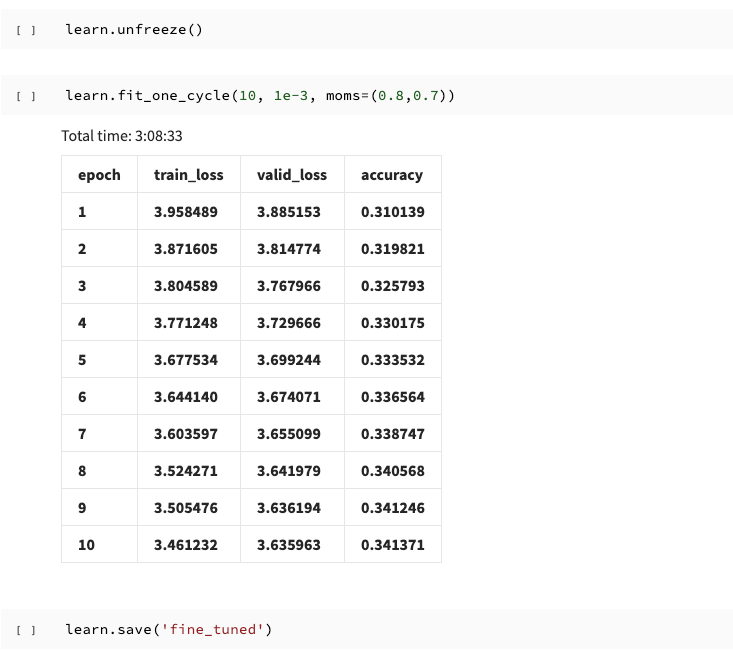The width and height of the screenshot is (733, 668).
Task: Select accuracy value 0.325793
Action: click(x=393, y=286)
